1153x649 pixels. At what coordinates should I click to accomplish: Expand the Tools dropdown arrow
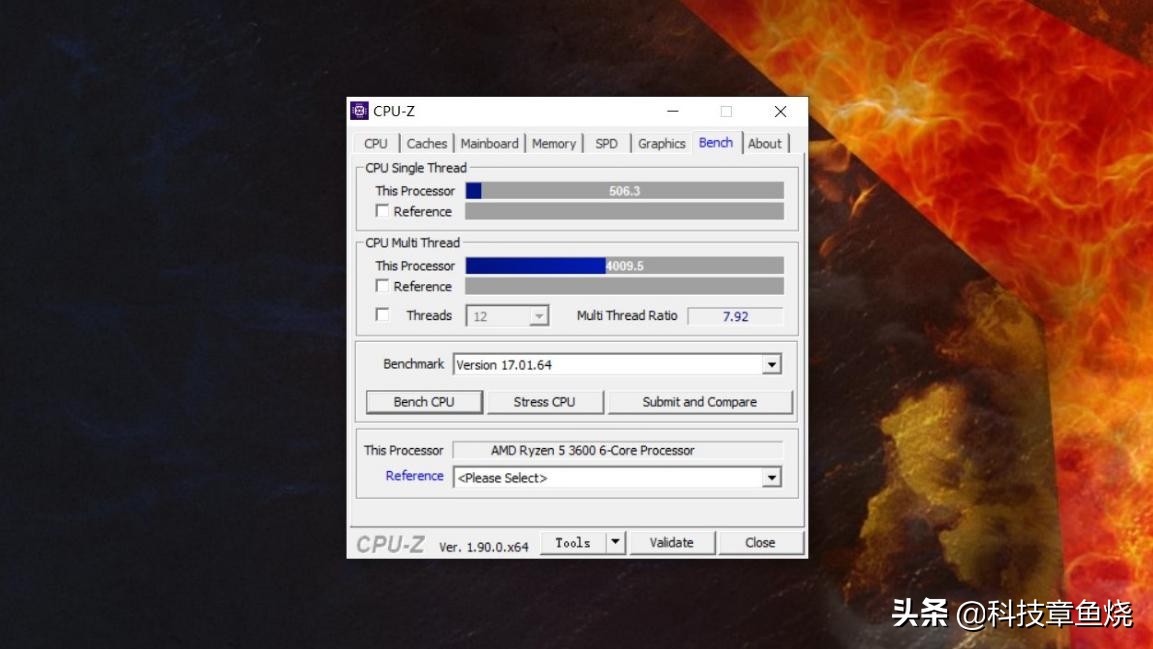tap(615, 543)
